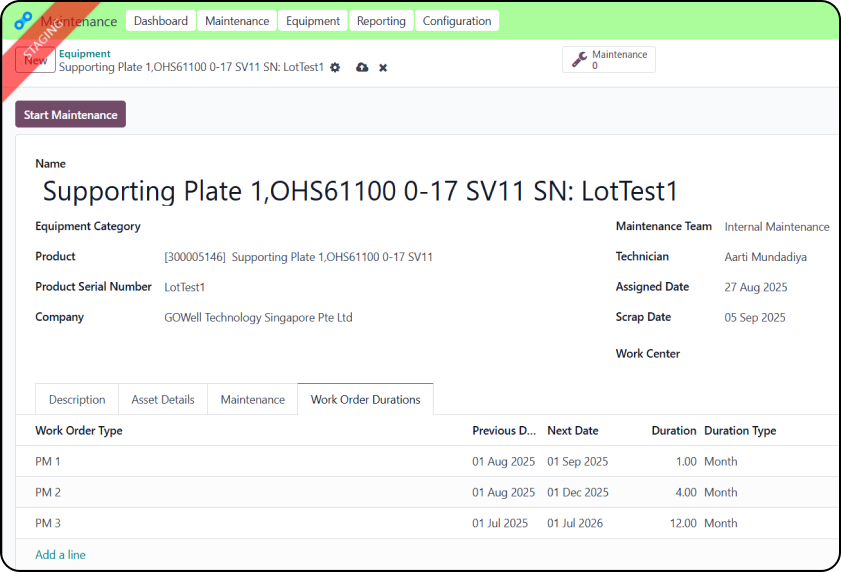
Task: Click the Maintenance wrench smart button
Action: point(608,60)
